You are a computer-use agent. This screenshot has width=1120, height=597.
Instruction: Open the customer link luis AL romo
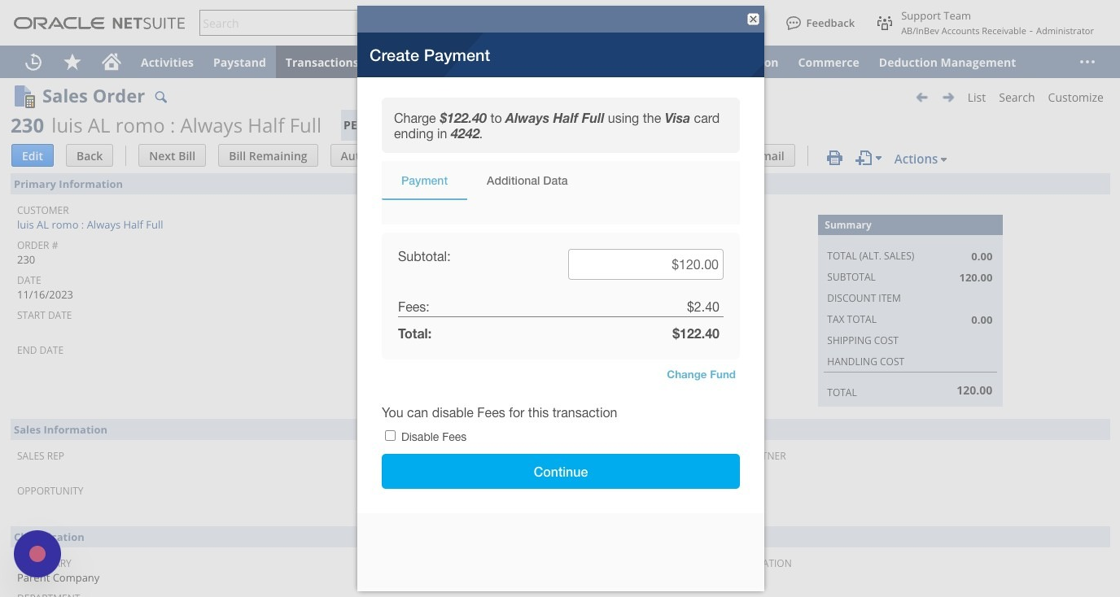[90, 224]
